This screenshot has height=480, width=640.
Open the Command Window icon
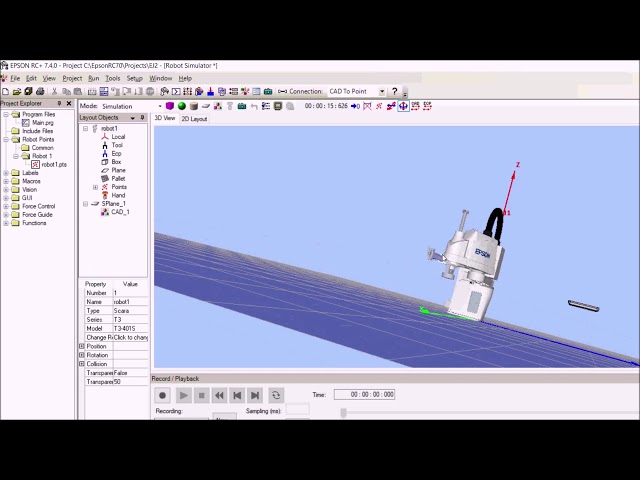coord(176,91)
